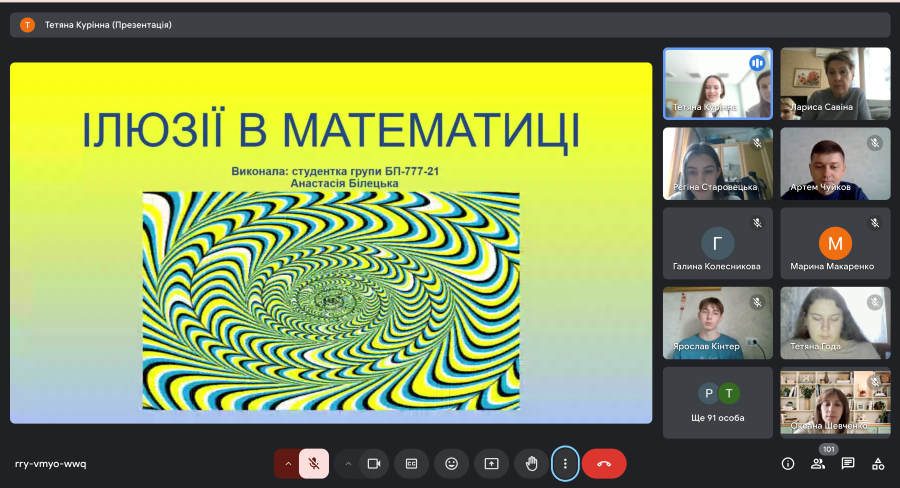Open chat with everyone
Viewport: 900px width, 488px height.
[x=848, y=464]
